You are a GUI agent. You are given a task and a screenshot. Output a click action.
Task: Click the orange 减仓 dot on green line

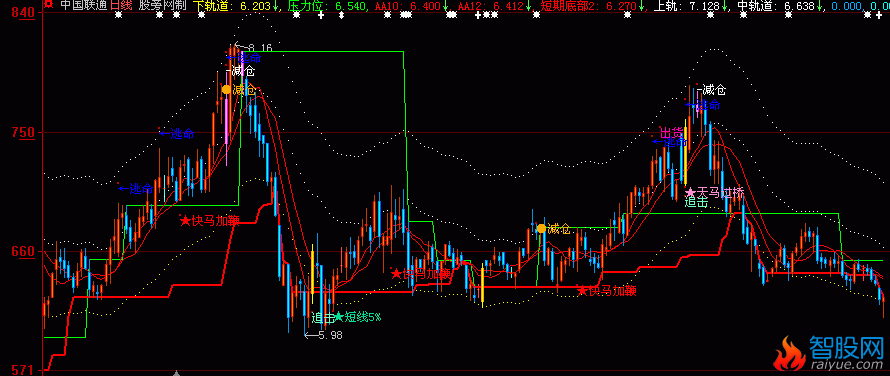tap(541, 228)
